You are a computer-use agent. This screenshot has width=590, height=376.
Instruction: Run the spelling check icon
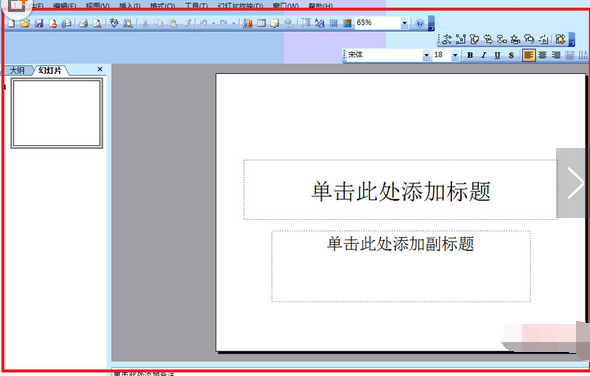114,23
